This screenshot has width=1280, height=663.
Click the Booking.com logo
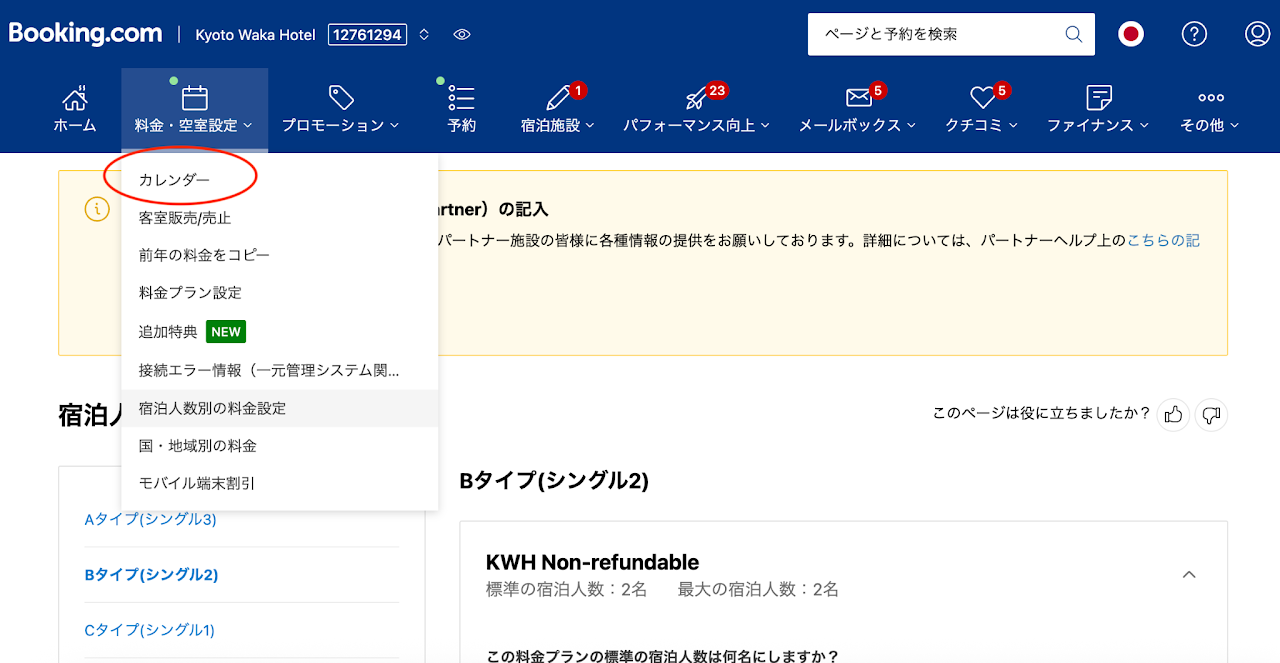[x=85, y=34]
